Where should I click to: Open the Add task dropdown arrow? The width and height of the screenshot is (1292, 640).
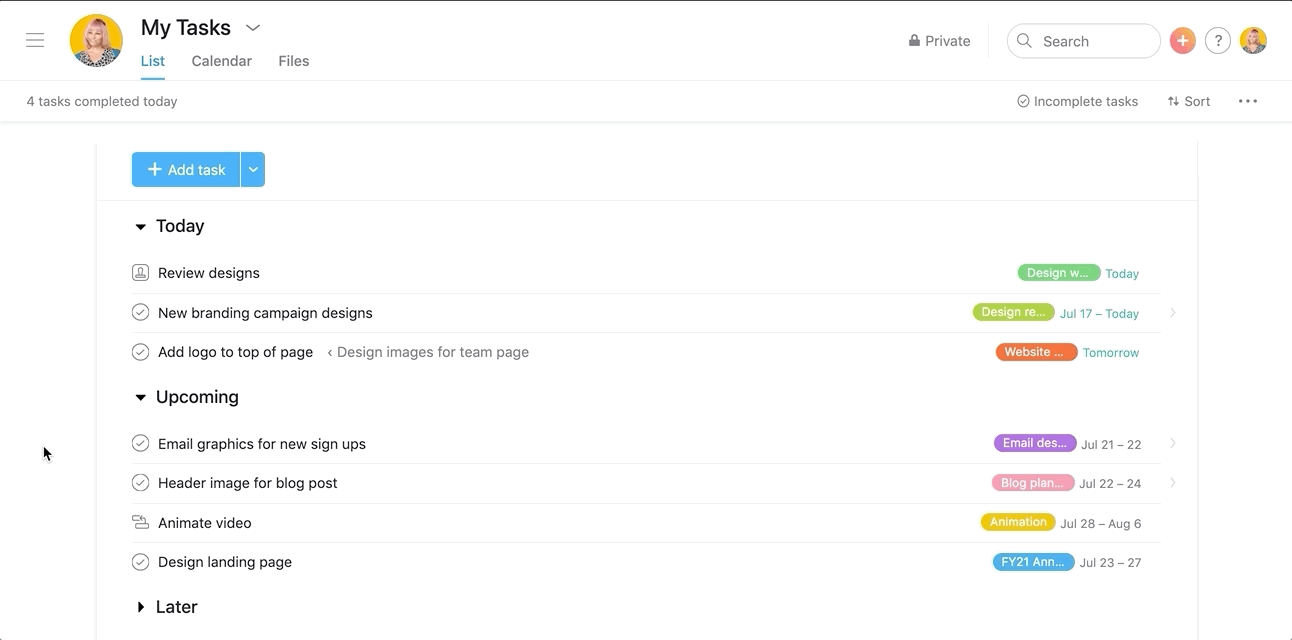[x=253, y=170]
